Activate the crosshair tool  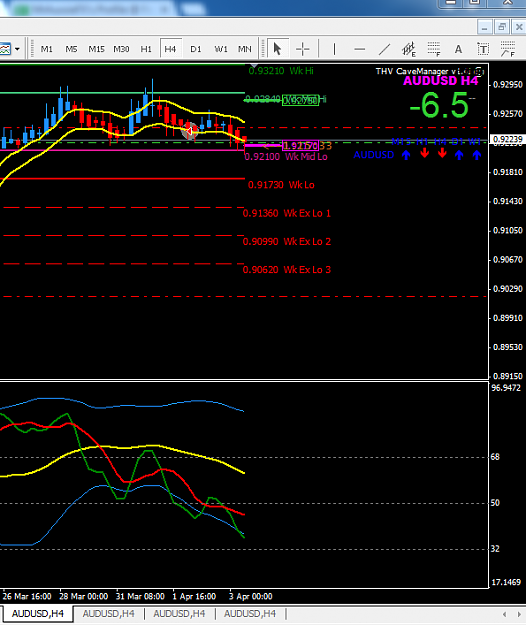click(x=303, y=49)
